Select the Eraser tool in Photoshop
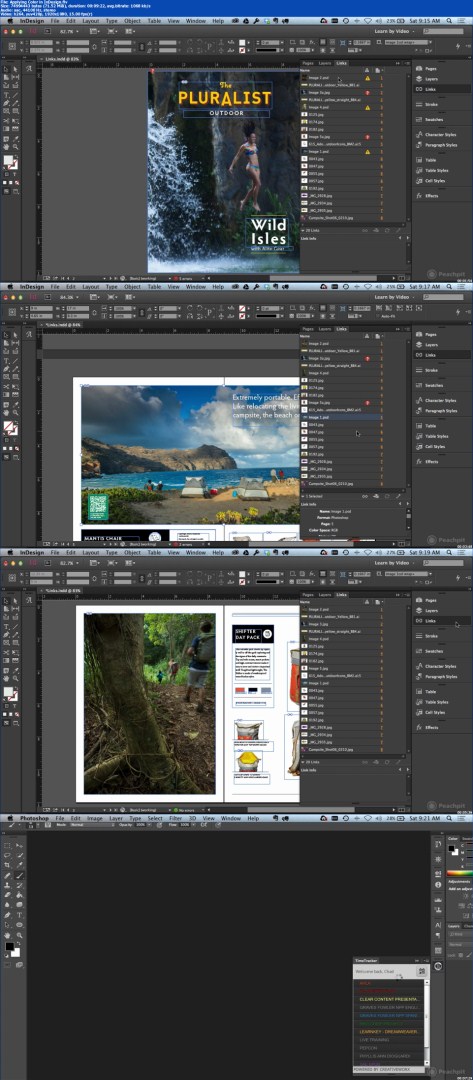 click(x=8, y=895)
